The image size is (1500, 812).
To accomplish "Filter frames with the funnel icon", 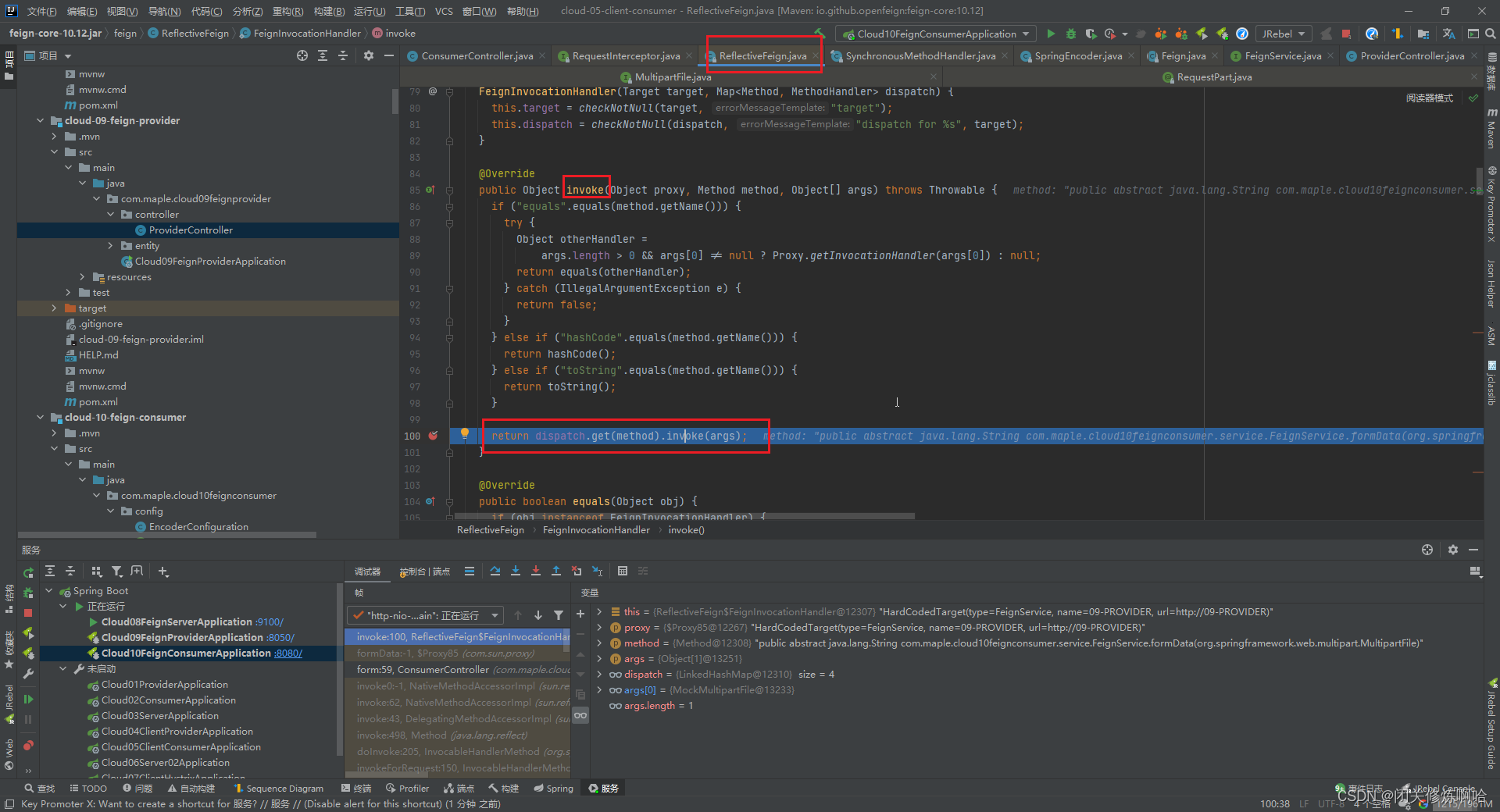I will (x=559, y=615).
